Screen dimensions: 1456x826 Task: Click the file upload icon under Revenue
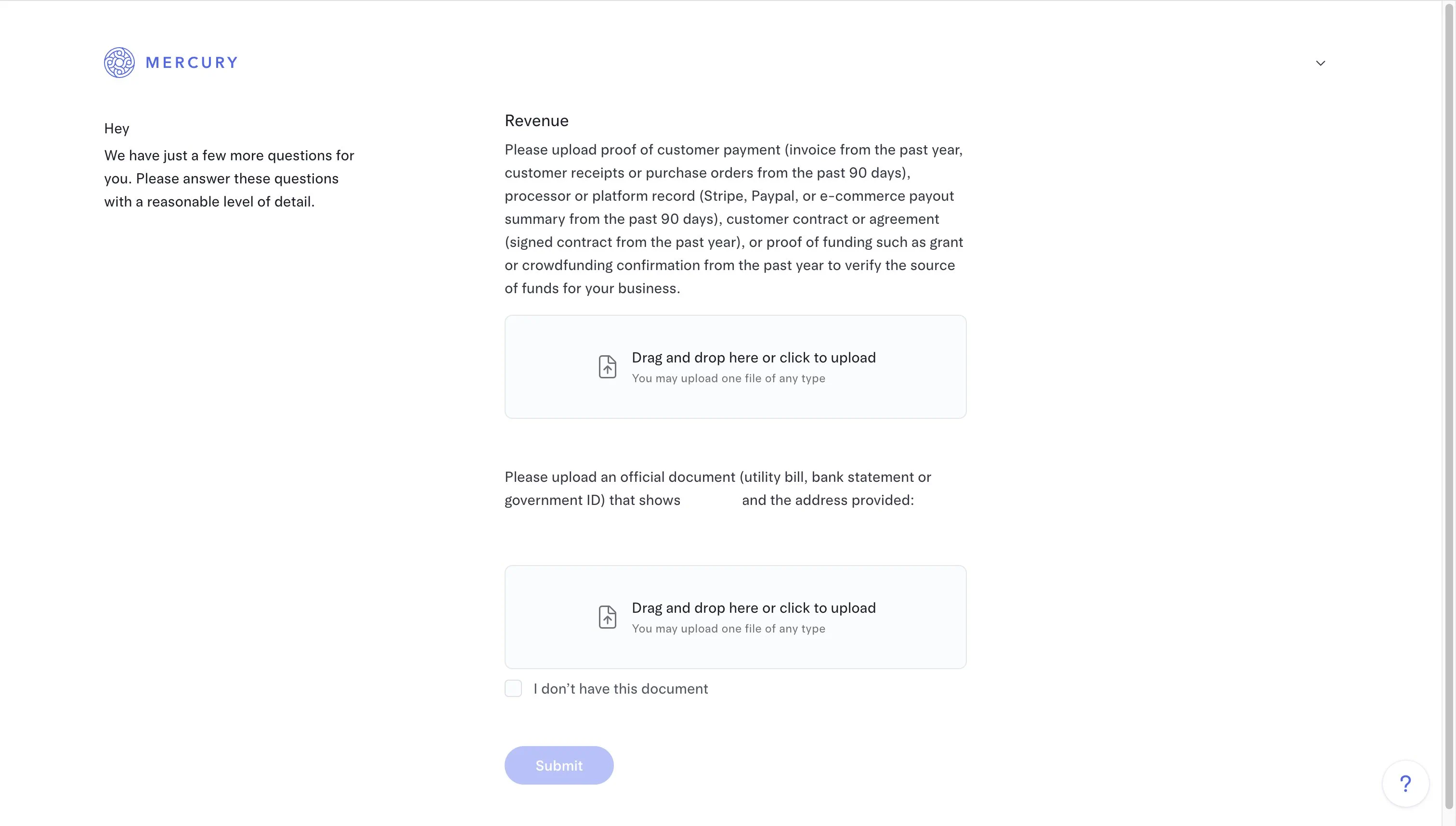(x=607, y=367)
